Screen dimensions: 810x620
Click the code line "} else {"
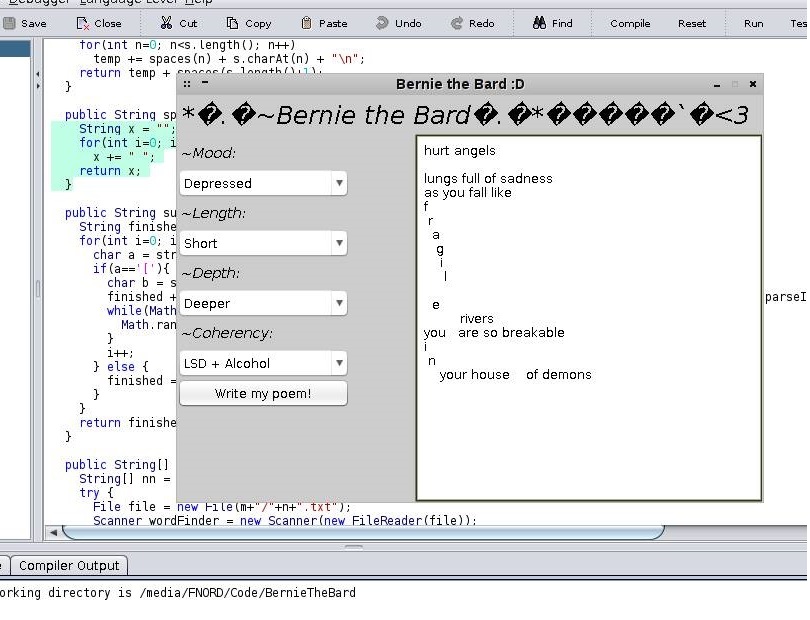click(121, 366)
